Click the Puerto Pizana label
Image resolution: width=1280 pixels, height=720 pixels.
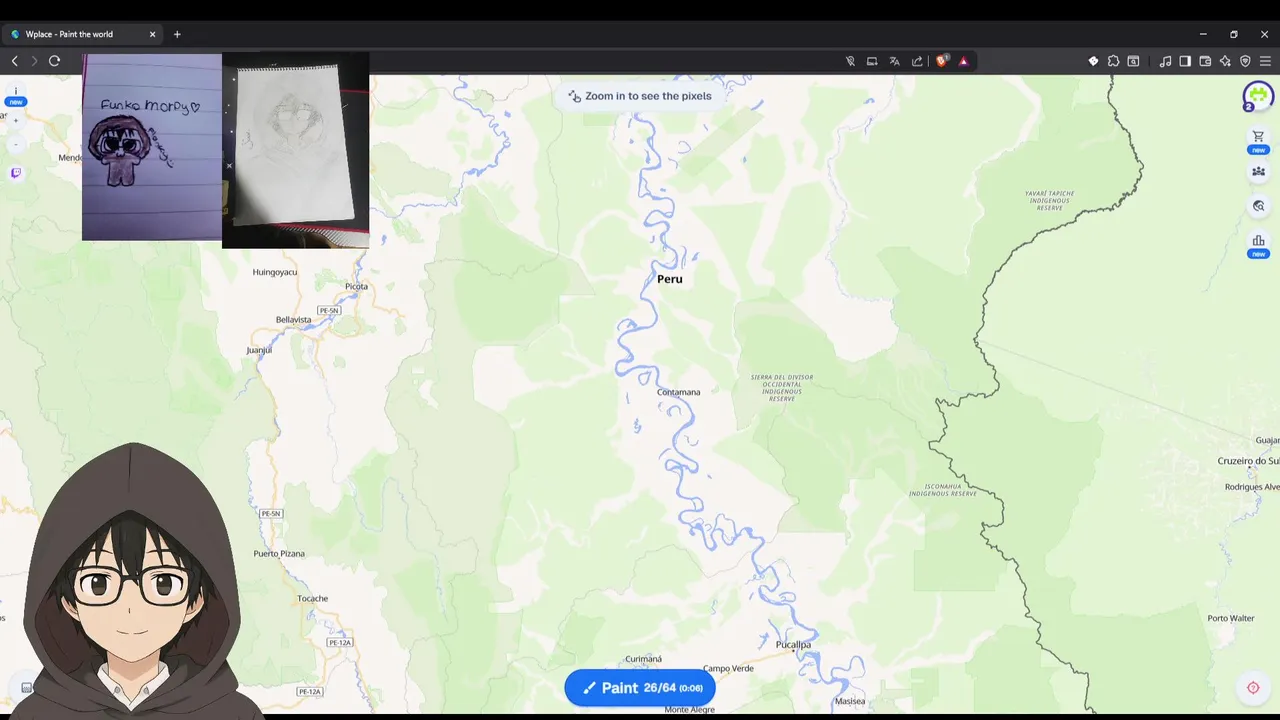pos(279,554)
